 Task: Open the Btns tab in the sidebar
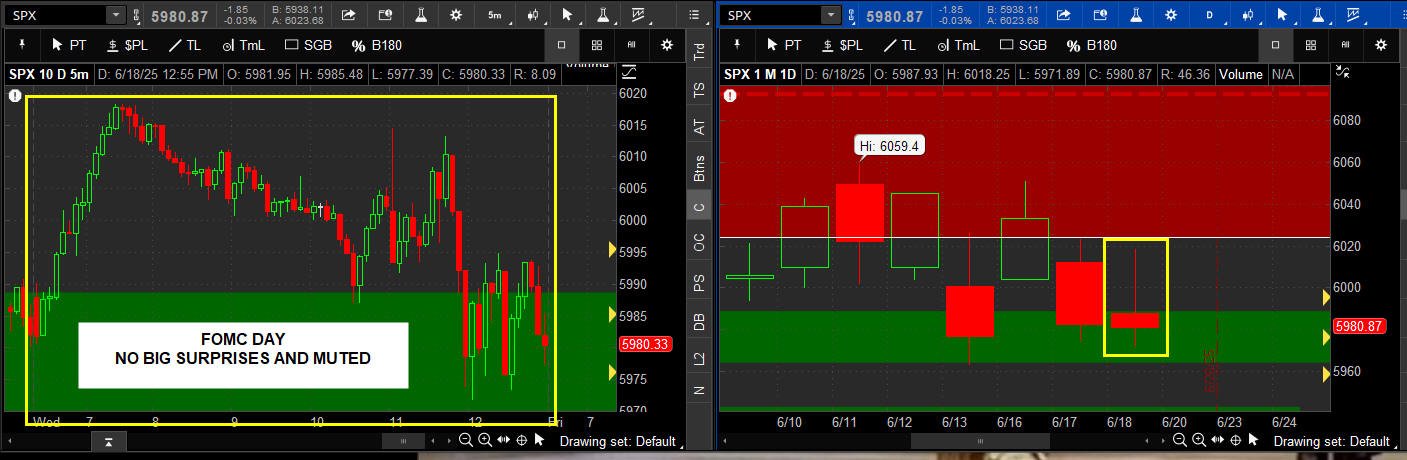699,168
